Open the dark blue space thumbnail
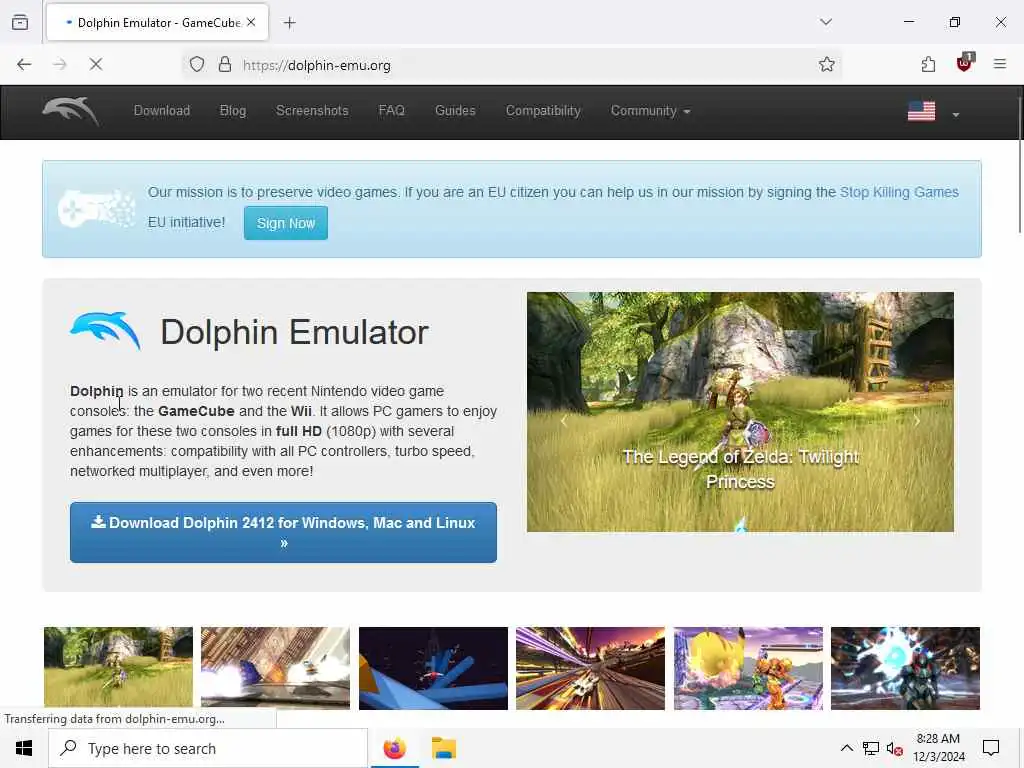The height and width of the screenshot is (768, 1024). (x=433, y=668)
